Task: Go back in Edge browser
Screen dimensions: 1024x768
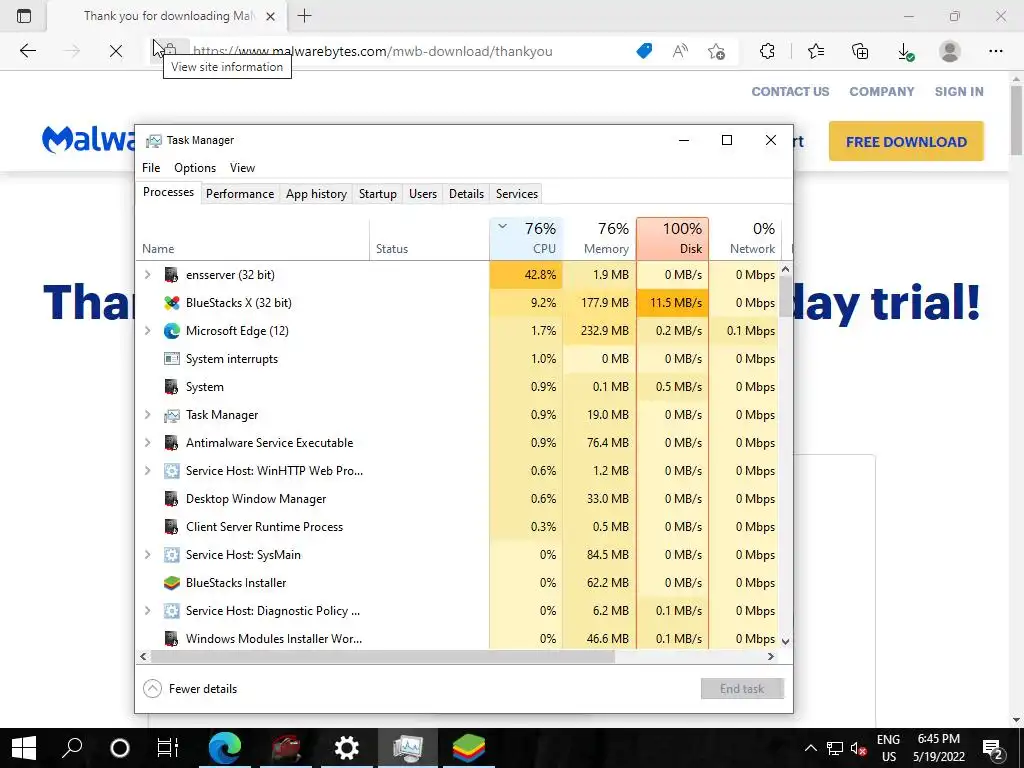Action: [27, 51]
